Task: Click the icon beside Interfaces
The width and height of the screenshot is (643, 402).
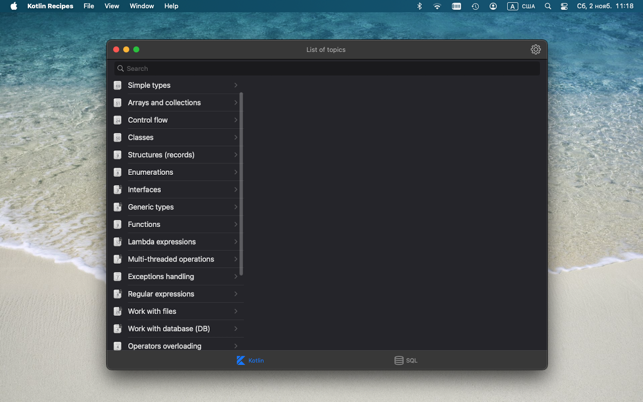Action: click(x=118, y=190)
